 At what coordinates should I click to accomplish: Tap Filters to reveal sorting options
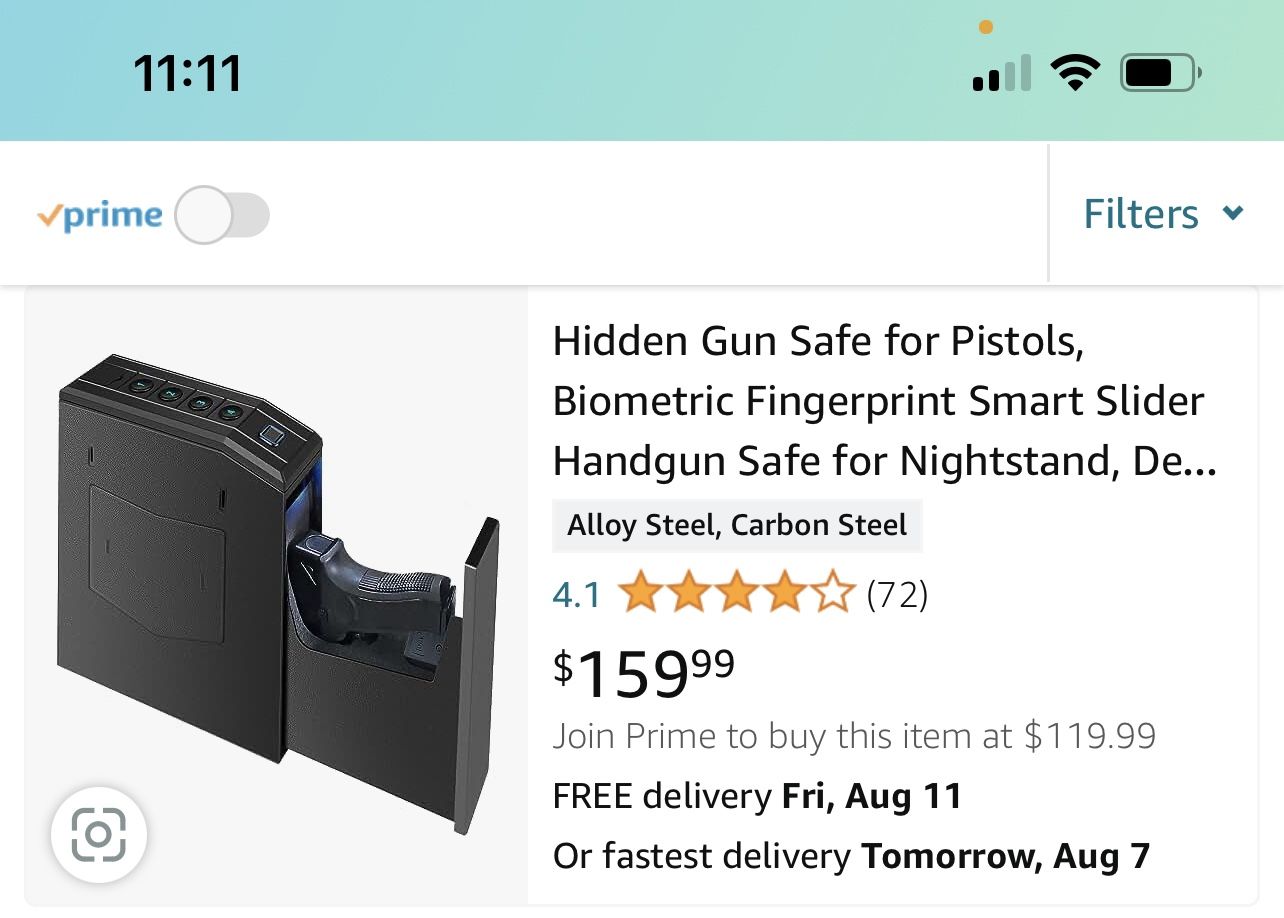[x=1140, y=214]
